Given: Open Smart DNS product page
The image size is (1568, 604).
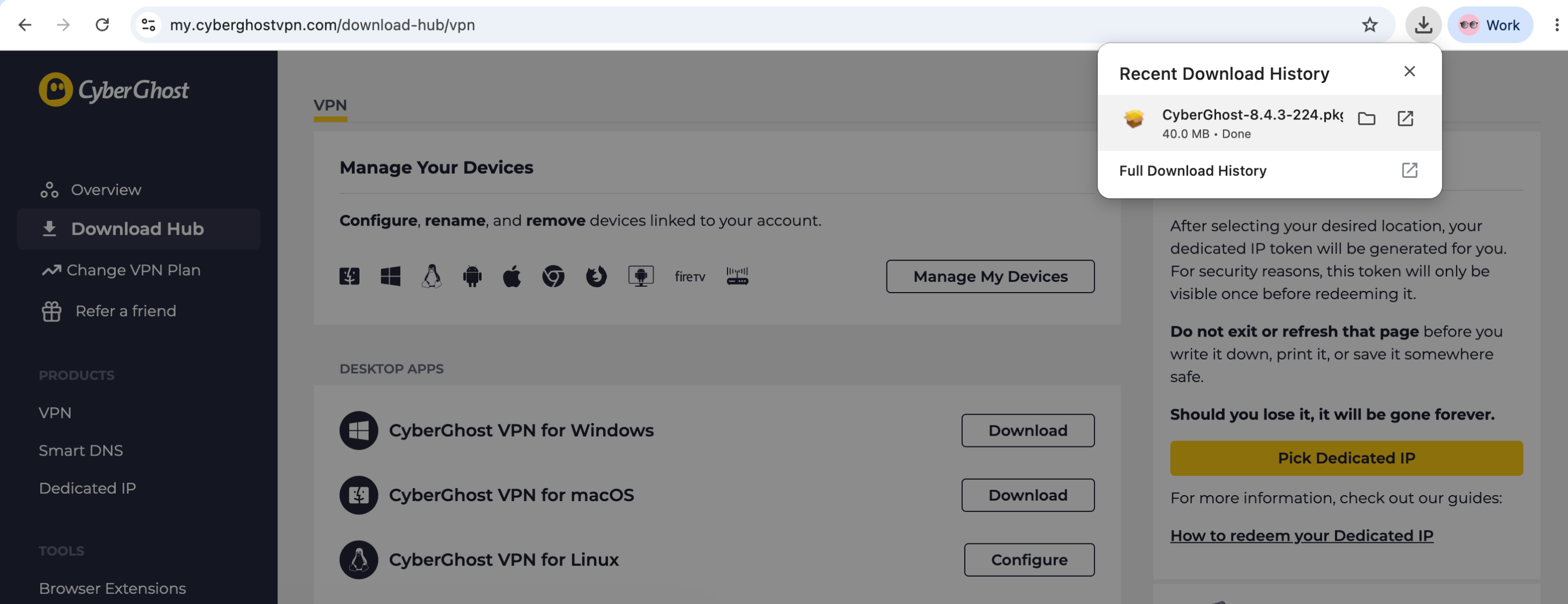Looking at the screenshot, I should pos(81,451).
